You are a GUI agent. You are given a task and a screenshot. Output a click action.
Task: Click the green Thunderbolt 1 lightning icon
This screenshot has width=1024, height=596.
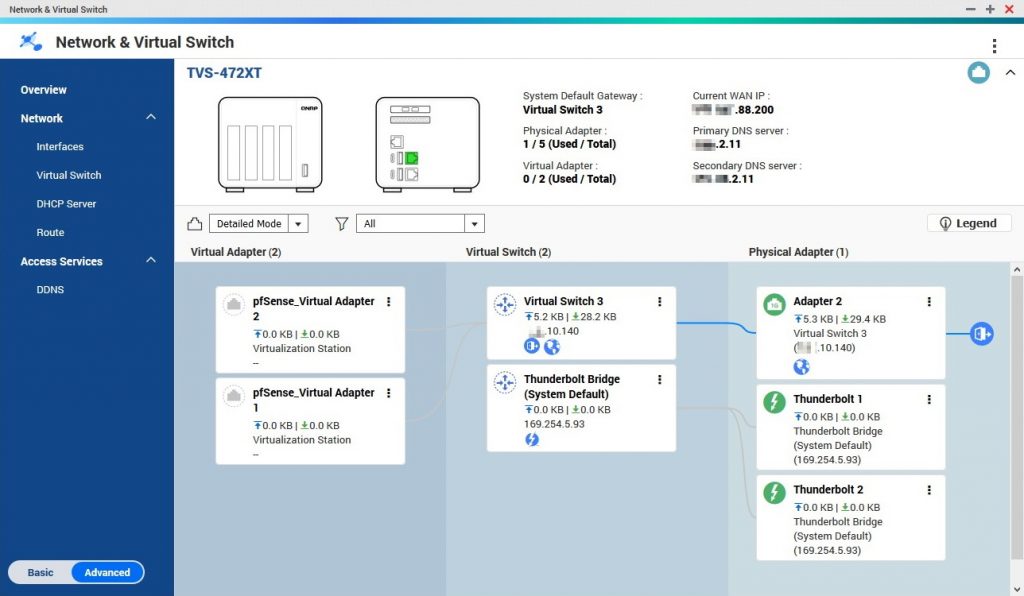click(x=775, y=401)
